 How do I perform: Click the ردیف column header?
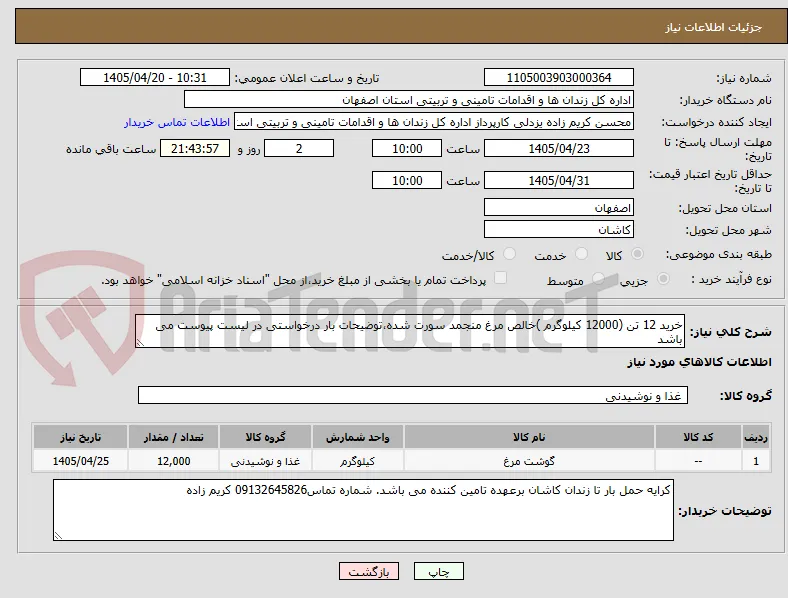coord(756,437)
